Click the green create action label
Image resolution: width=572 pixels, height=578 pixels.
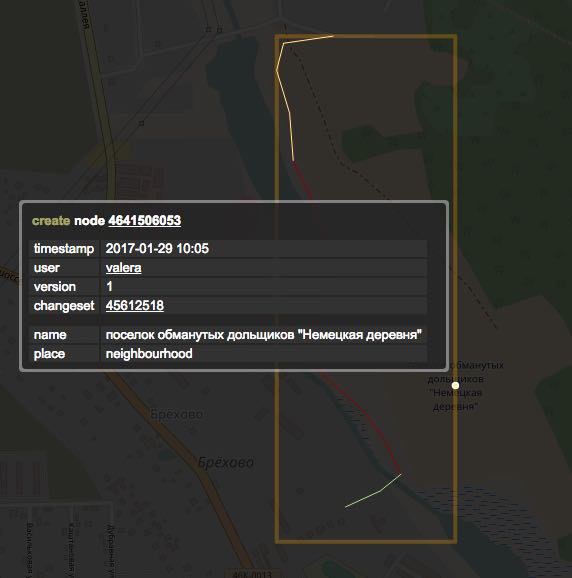coord(51,220)
